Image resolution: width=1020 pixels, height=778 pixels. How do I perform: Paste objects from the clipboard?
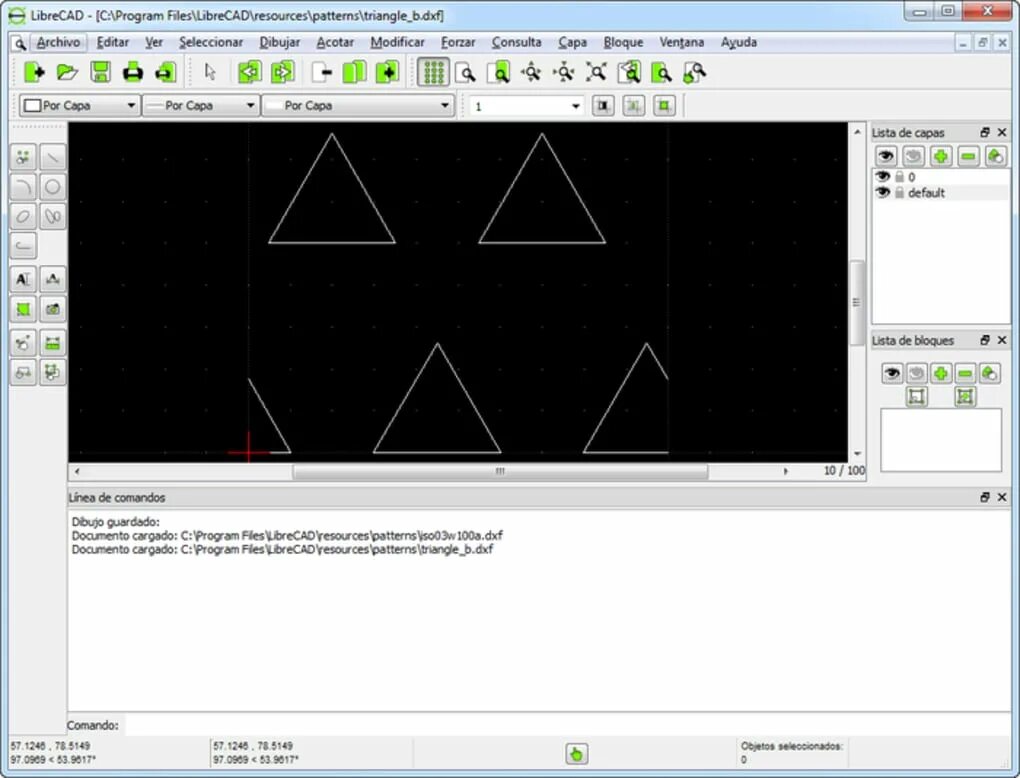(x=387, y=72)
